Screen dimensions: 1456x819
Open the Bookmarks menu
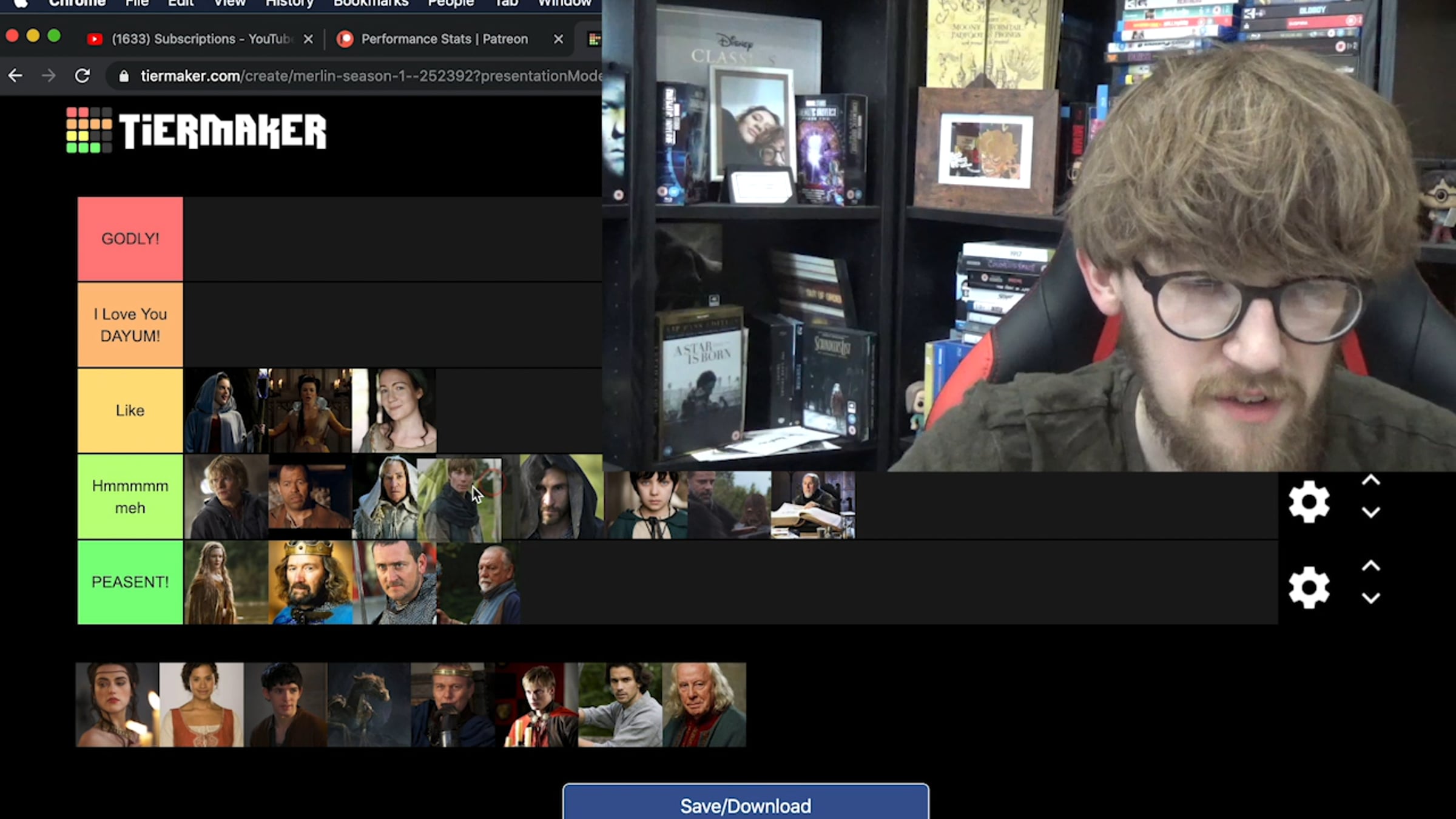click(x=371, y=4)
